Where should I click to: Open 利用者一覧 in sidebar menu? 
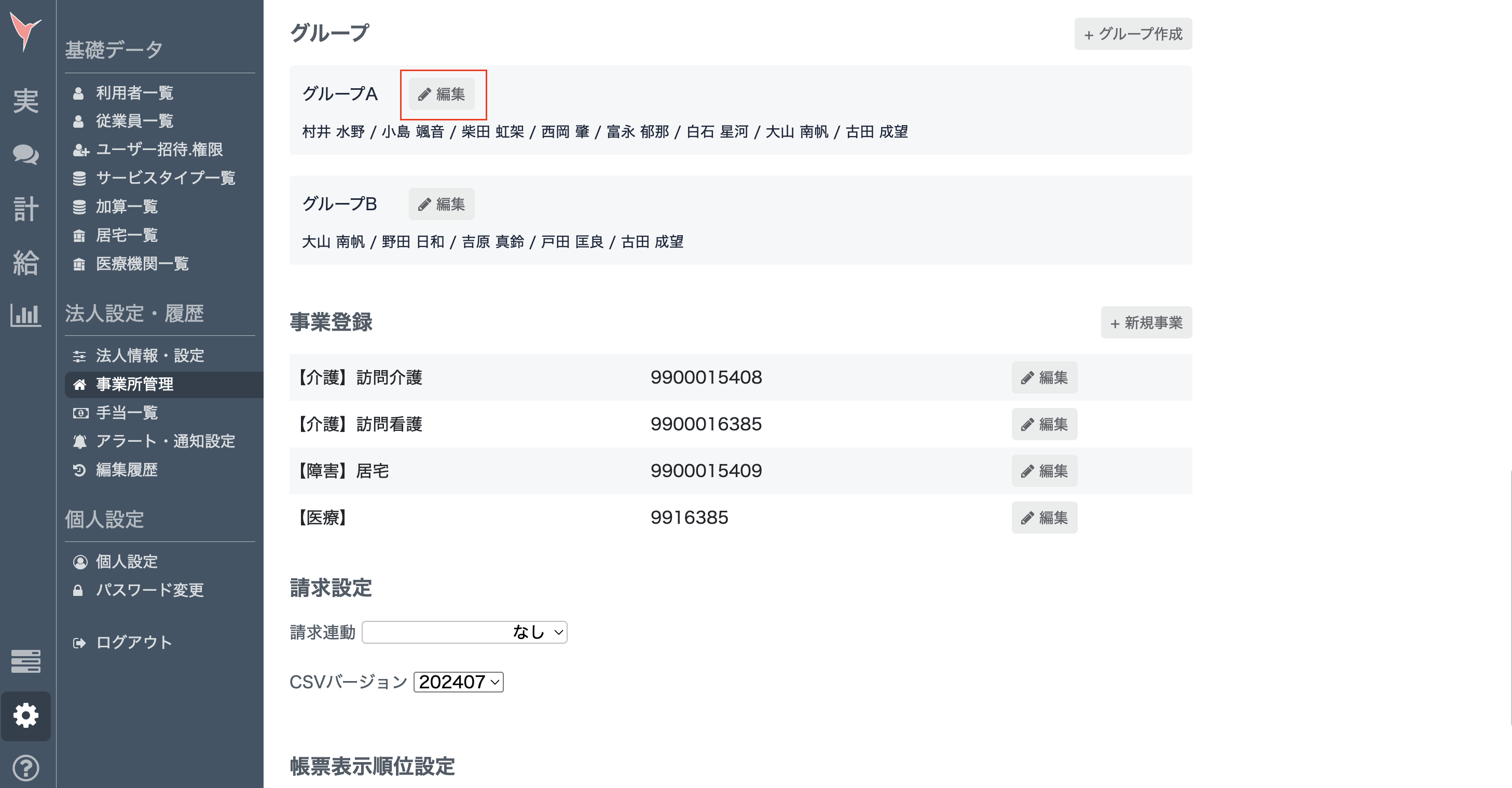pyautogui.click(x=134, y=93)
